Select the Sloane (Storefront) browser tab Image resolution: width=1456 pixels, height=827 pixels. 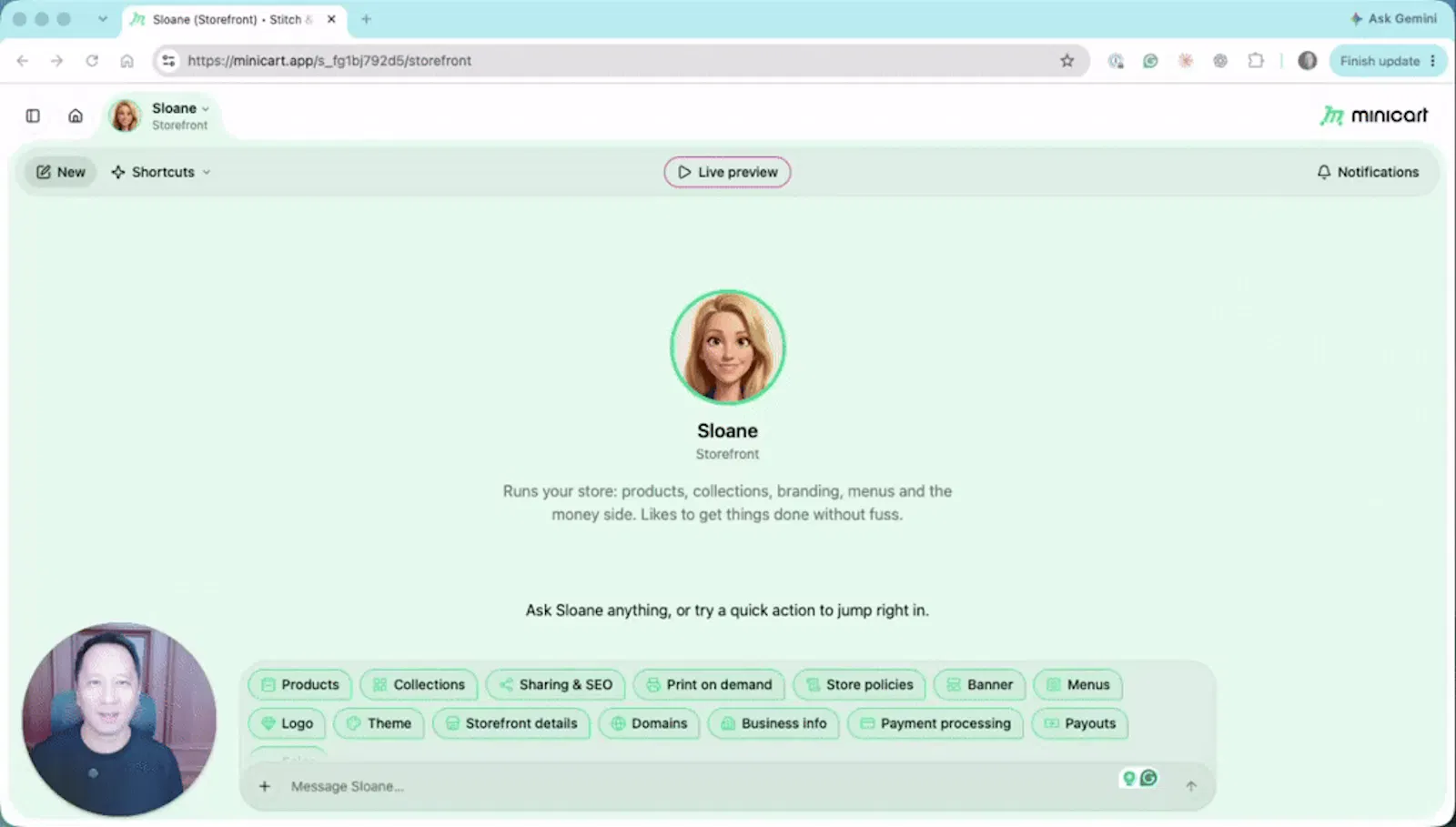(234, 19)
